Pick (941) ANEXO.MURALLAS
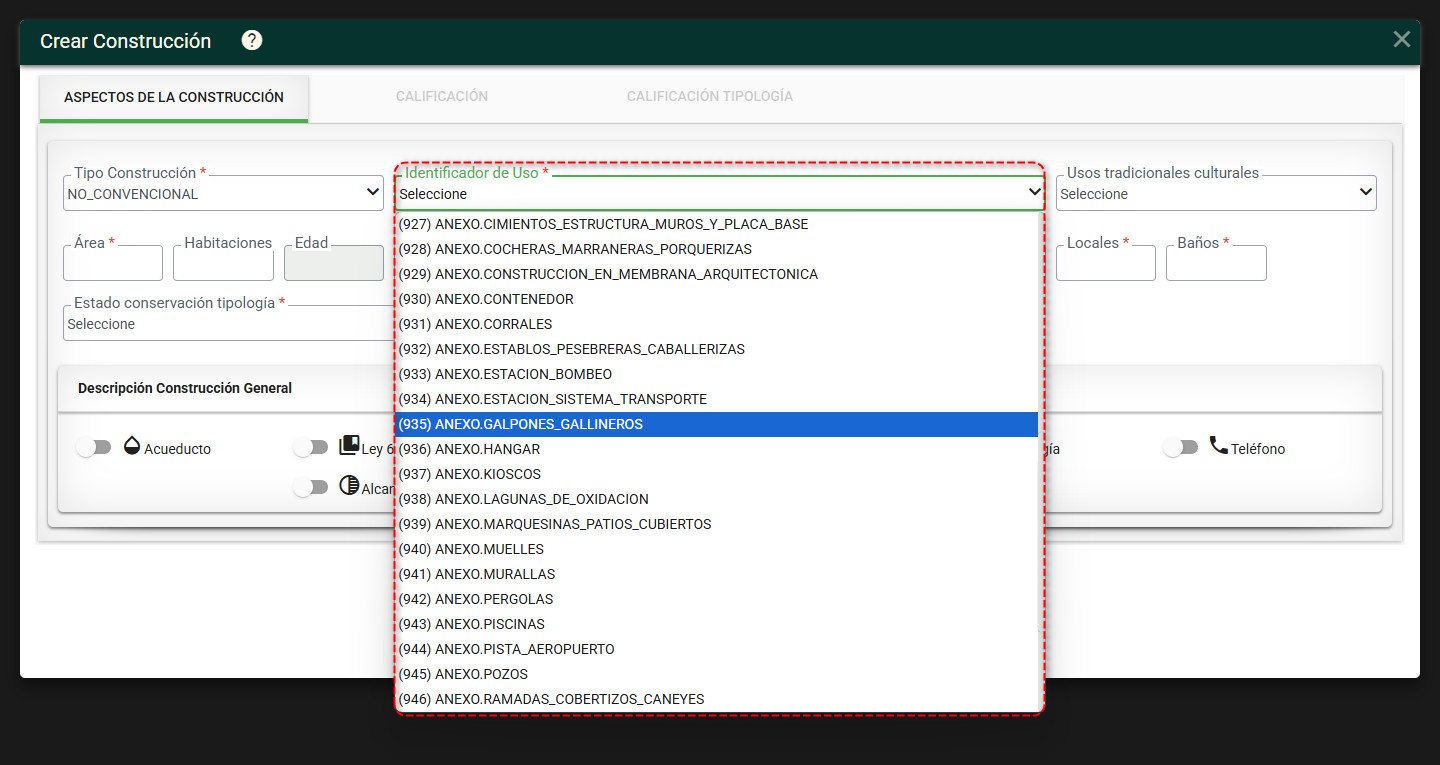This screenshot has height=765, width=1440. point(717,574)
